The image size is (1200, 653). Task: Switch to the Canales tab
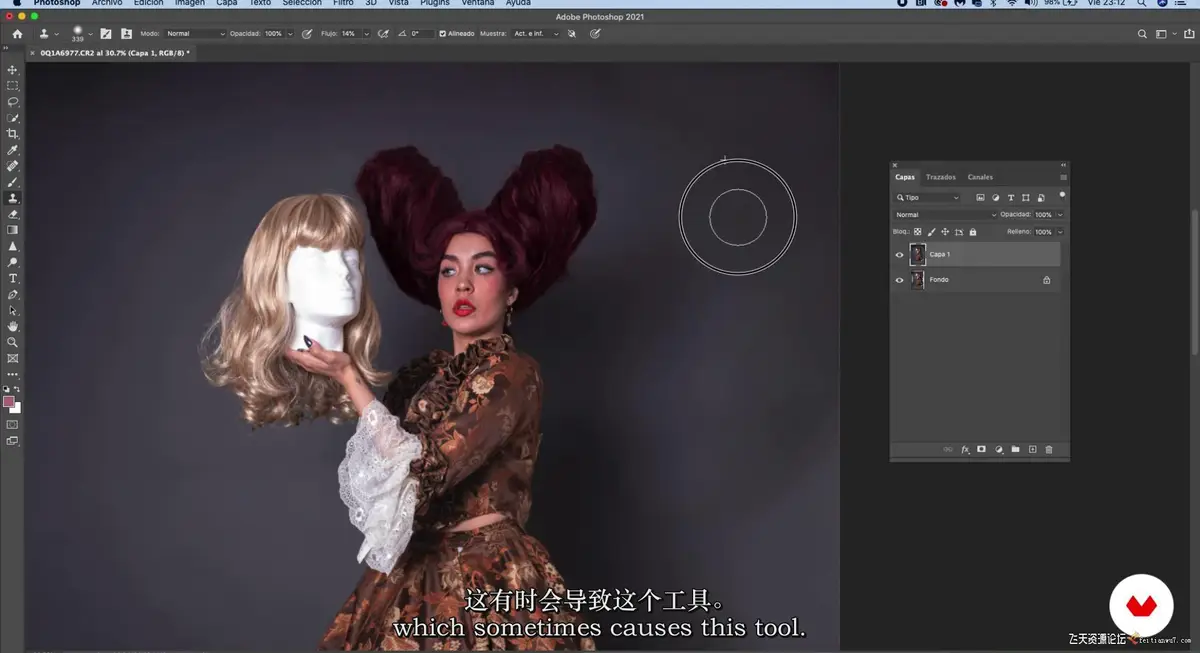tap(980, 177)
